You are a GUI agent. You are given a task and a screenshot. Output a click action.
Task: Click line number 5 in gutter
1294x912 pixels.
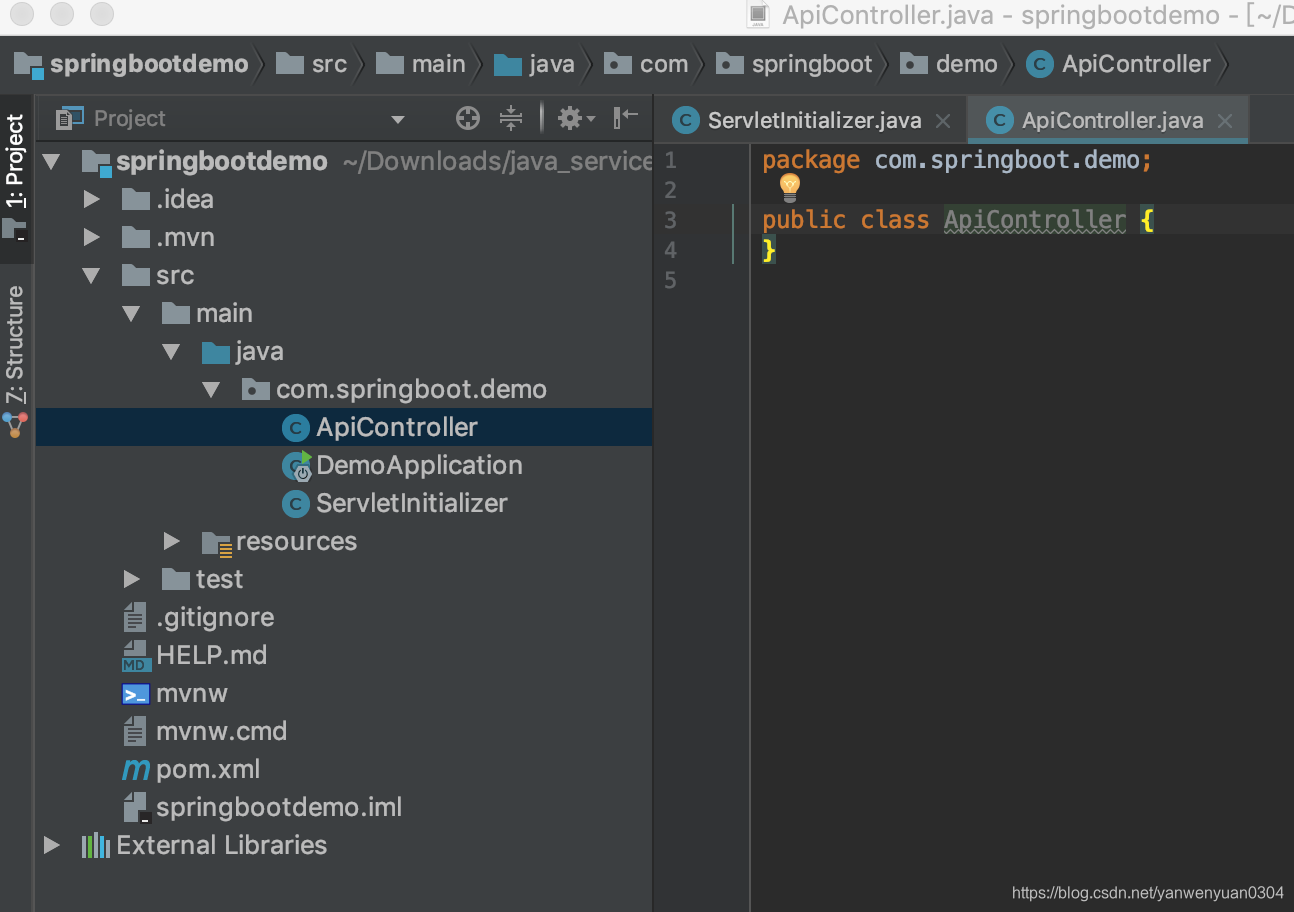tap(670, 280)
